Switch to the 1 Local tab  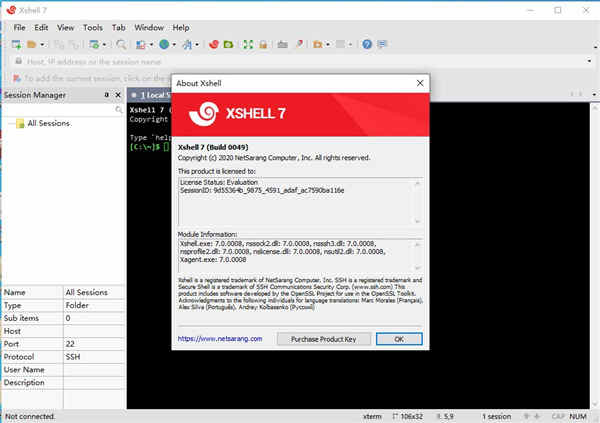click(151, 95)
